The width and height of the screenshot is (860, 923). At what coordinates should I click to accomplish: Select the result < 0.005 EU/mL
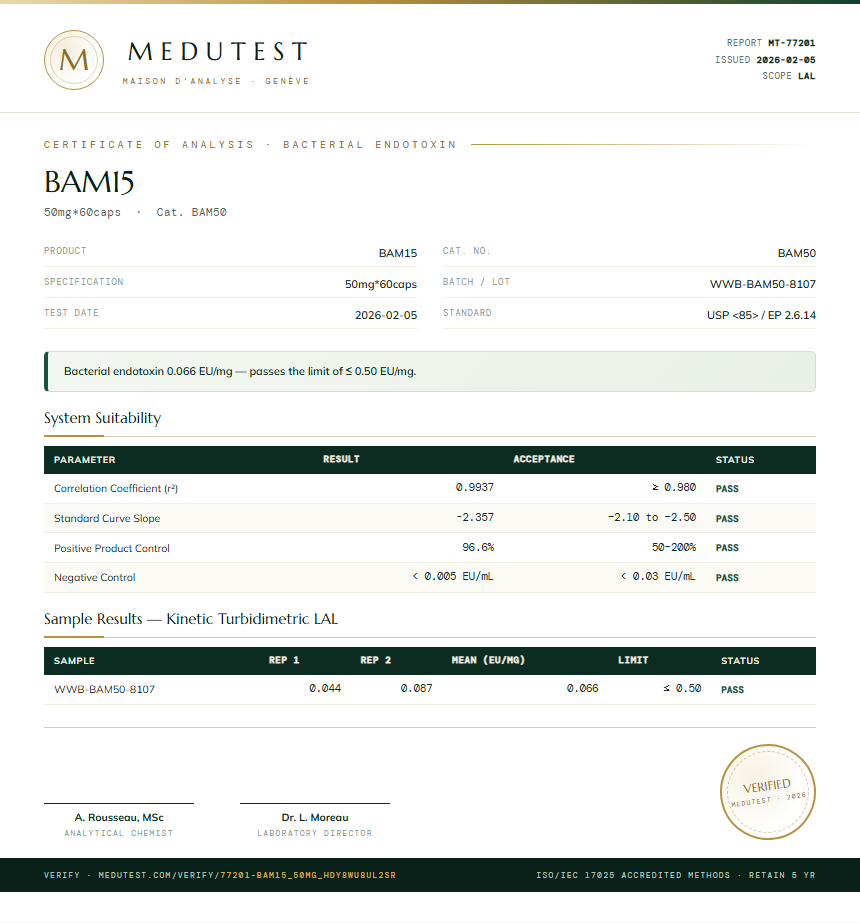pos(453,576)
